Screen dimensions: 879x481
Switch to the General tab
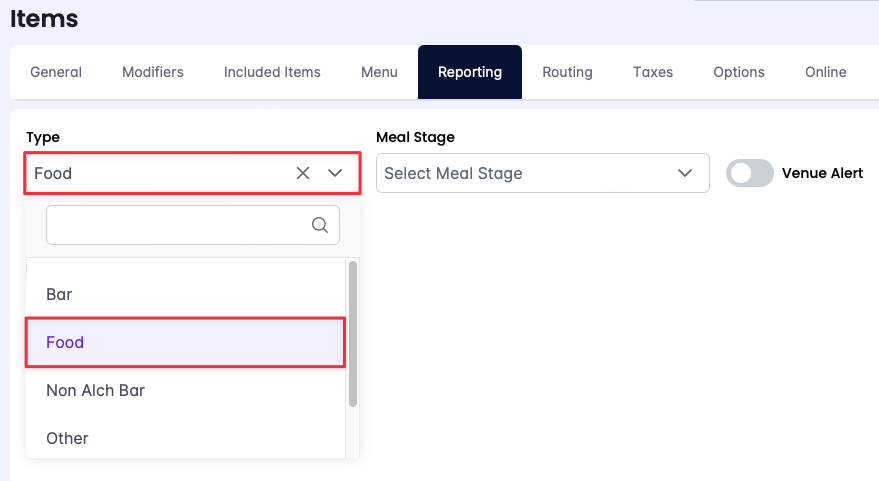[x=56, y=72]
